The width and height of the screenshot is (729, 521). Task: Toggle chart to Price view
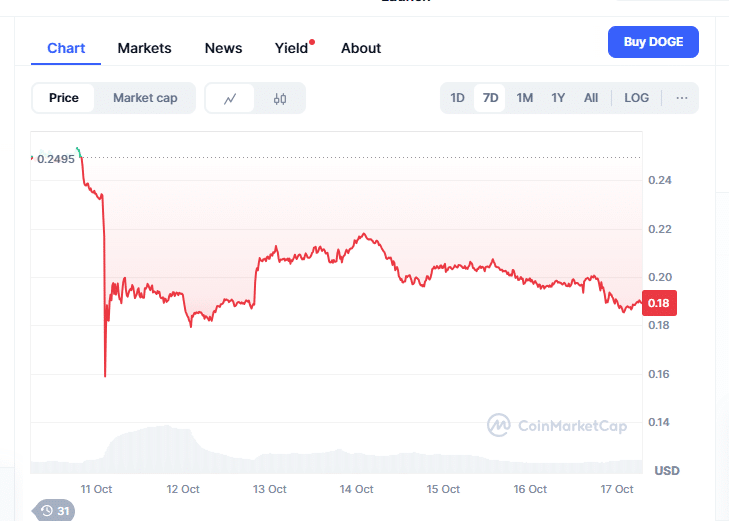click(64, 98)
